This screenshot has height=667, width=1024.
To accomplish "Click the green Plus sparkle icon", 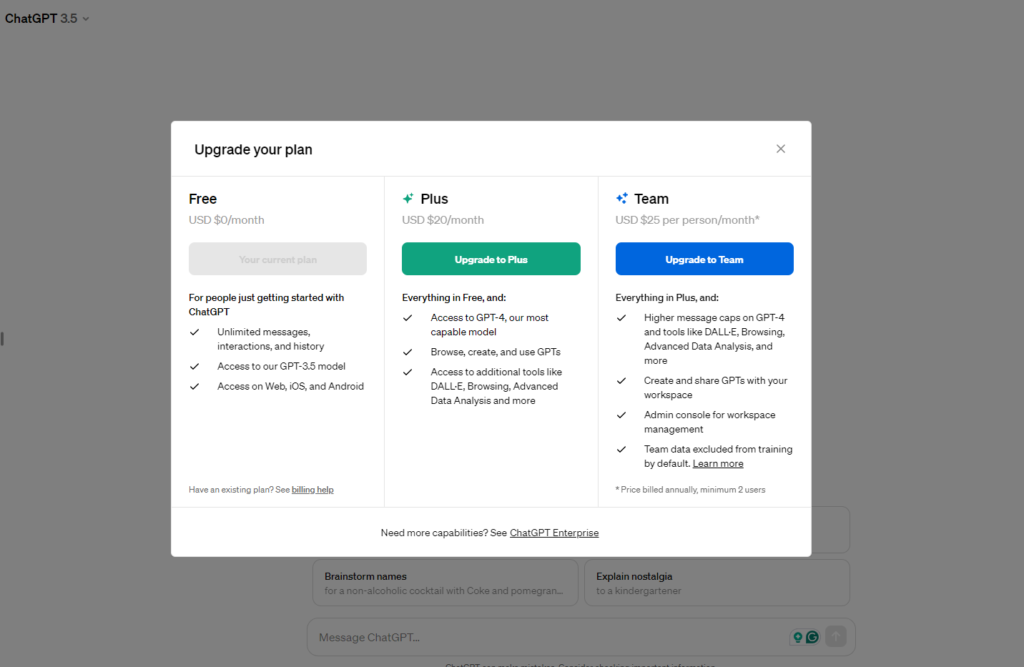I will click(x=408, y=198).
